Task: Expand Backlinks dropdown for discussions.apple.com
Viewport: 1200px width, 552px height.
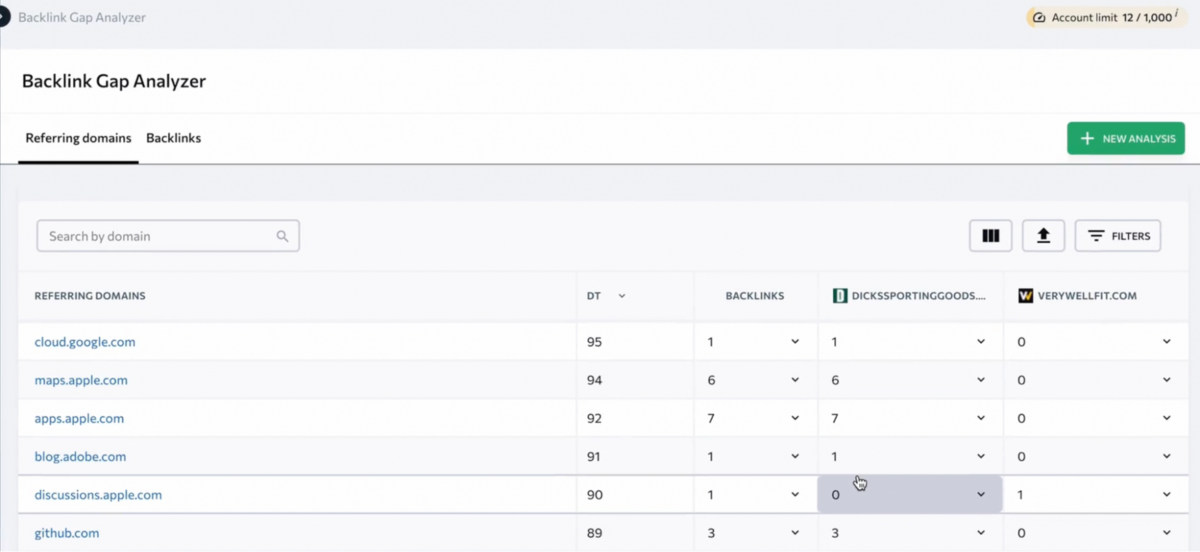Action: click(795, 495)
